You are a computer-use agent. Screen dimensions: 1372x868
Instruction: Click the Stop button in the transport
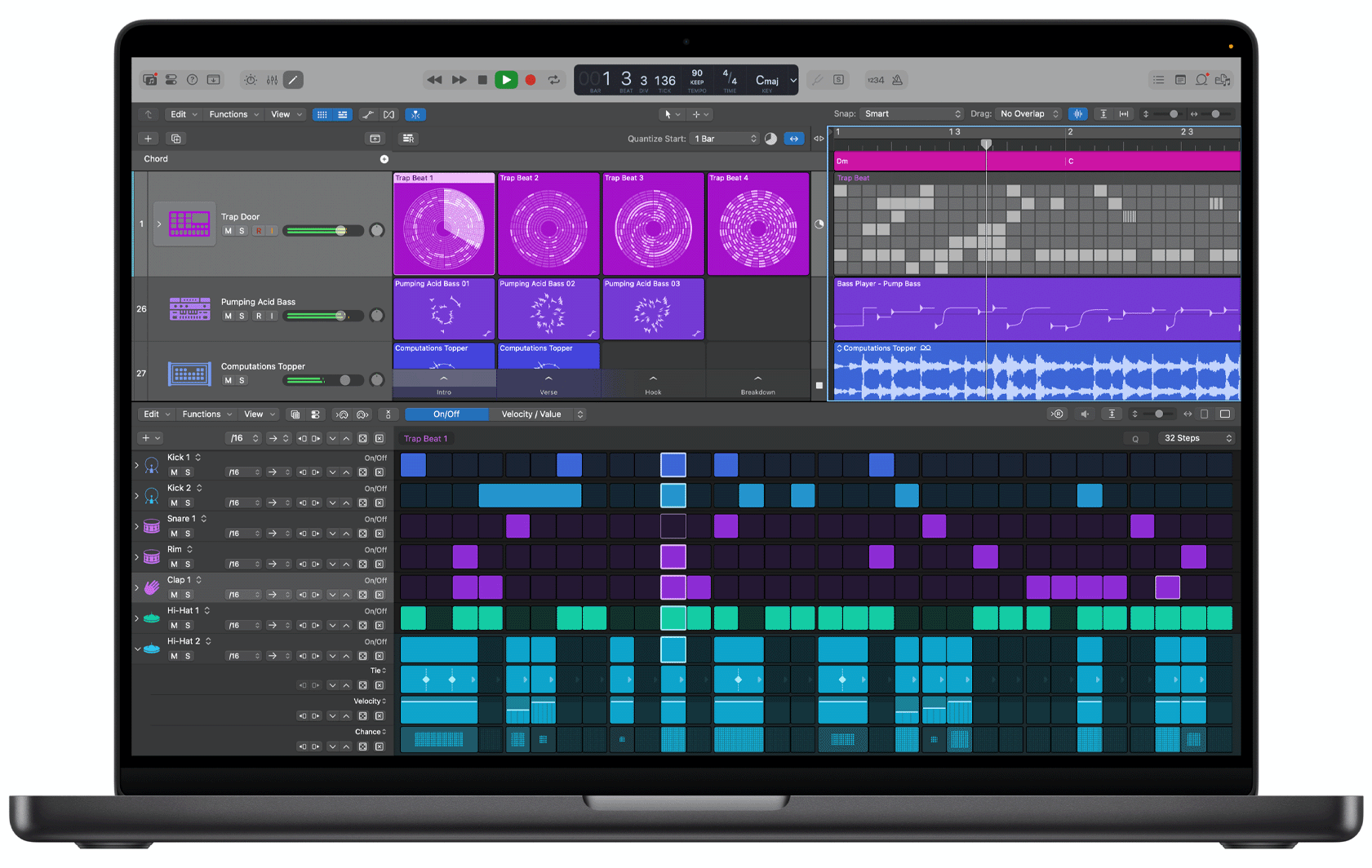pyautogui.click(x=482, y=79)
